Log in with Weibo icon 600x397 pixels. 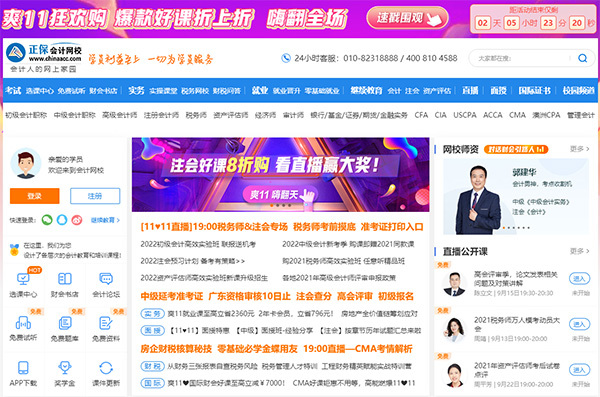(x=77, y=220)
